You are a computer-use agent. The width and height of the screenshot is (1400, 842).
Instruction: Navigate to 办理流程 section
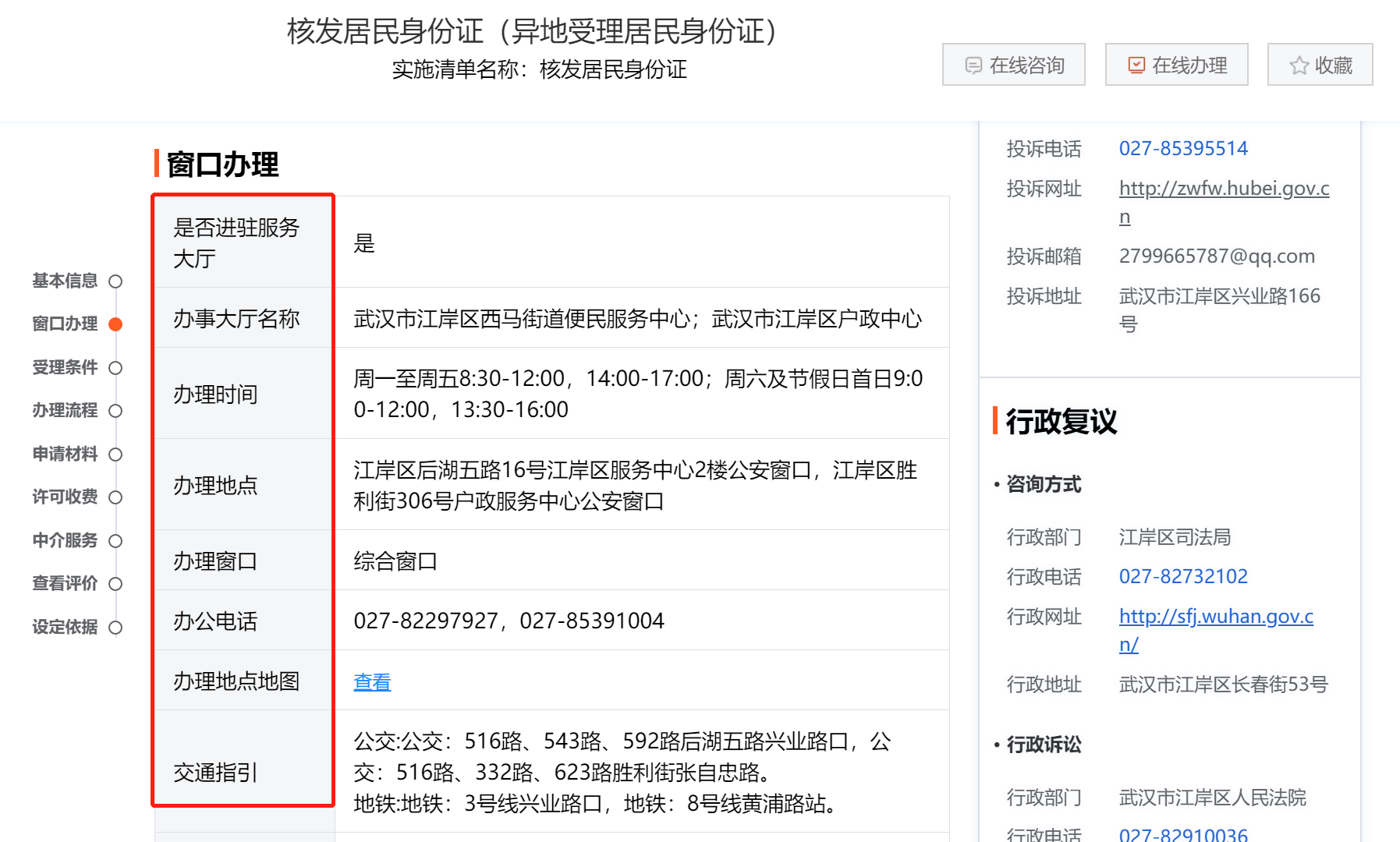coord(65,410)
